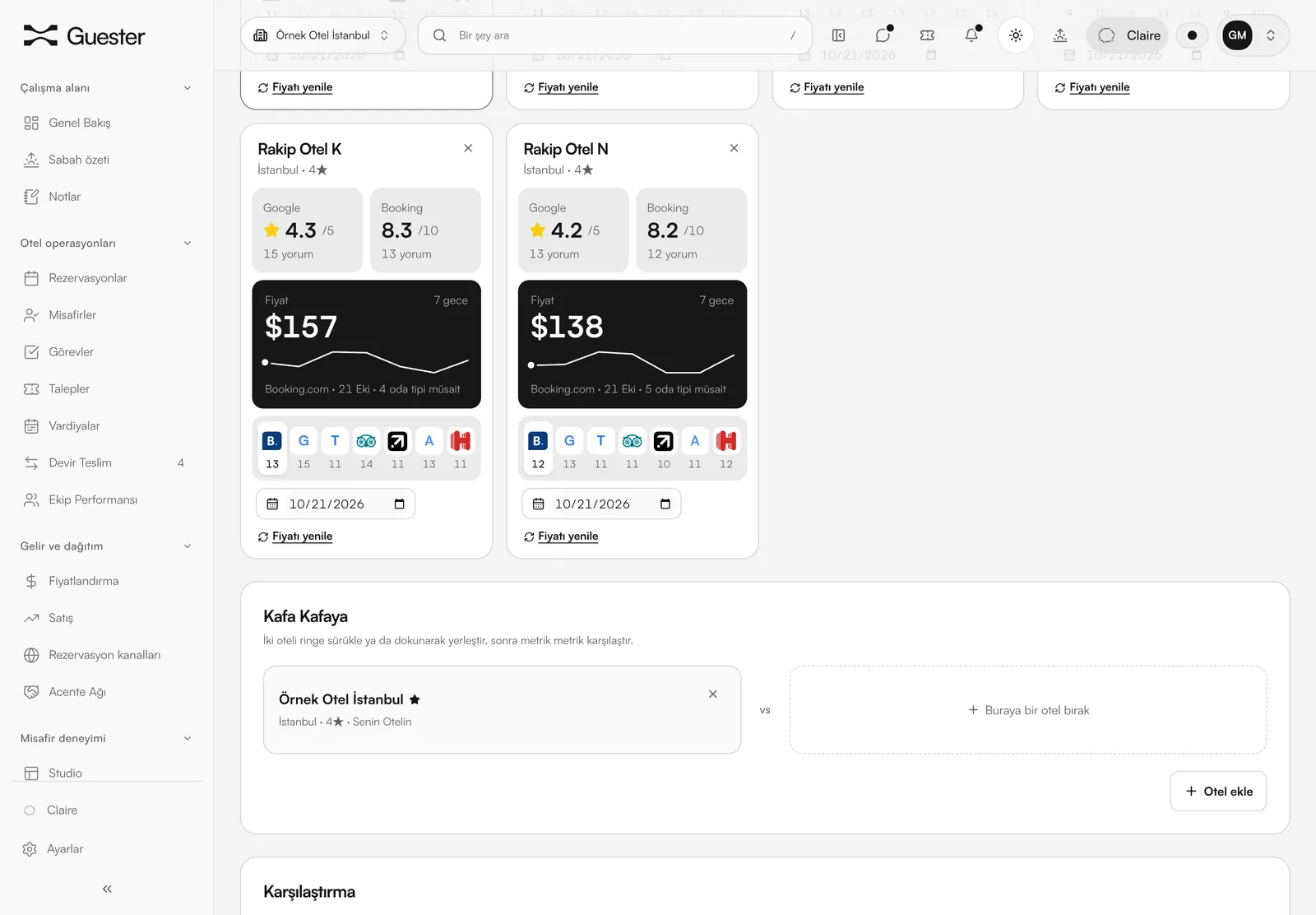Click the Rakip Otel N date input 10/21/2026
The height and width of the screenshot is (915, 1316).
point(601,504)
